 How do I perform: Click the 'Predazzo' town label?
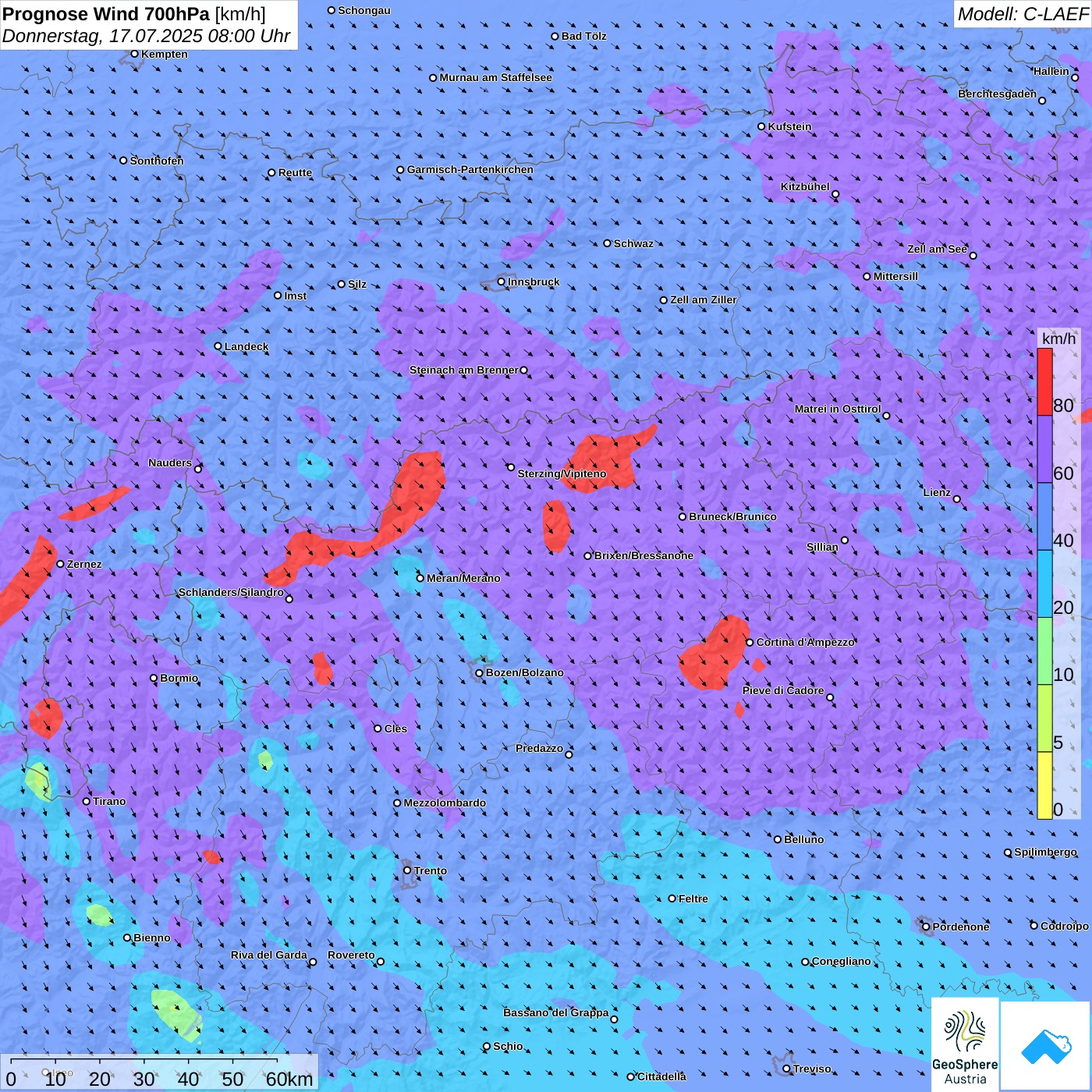click(x=539, y=748)
